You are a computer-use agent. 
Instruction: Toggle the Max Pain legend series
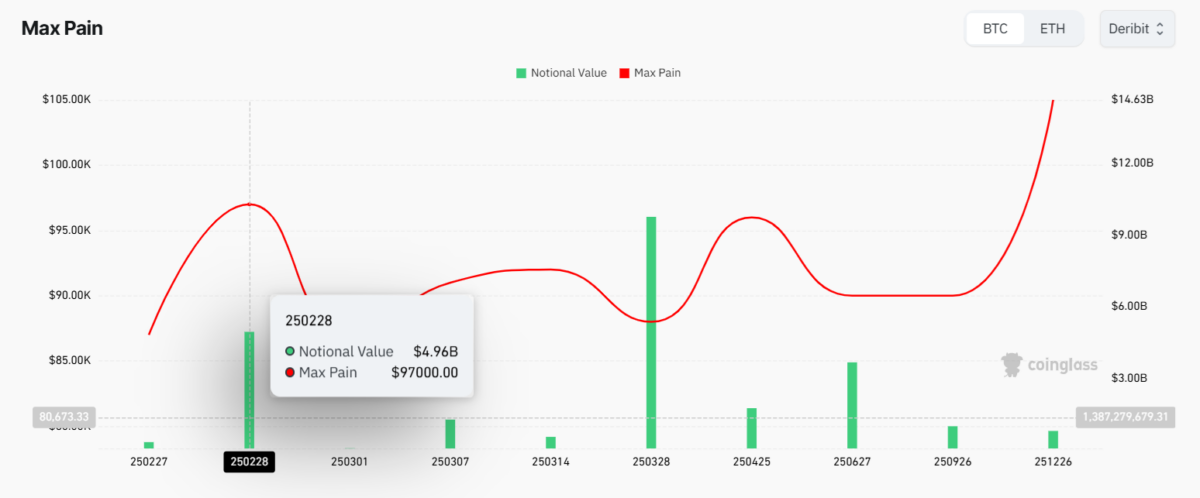click(657, 73)
